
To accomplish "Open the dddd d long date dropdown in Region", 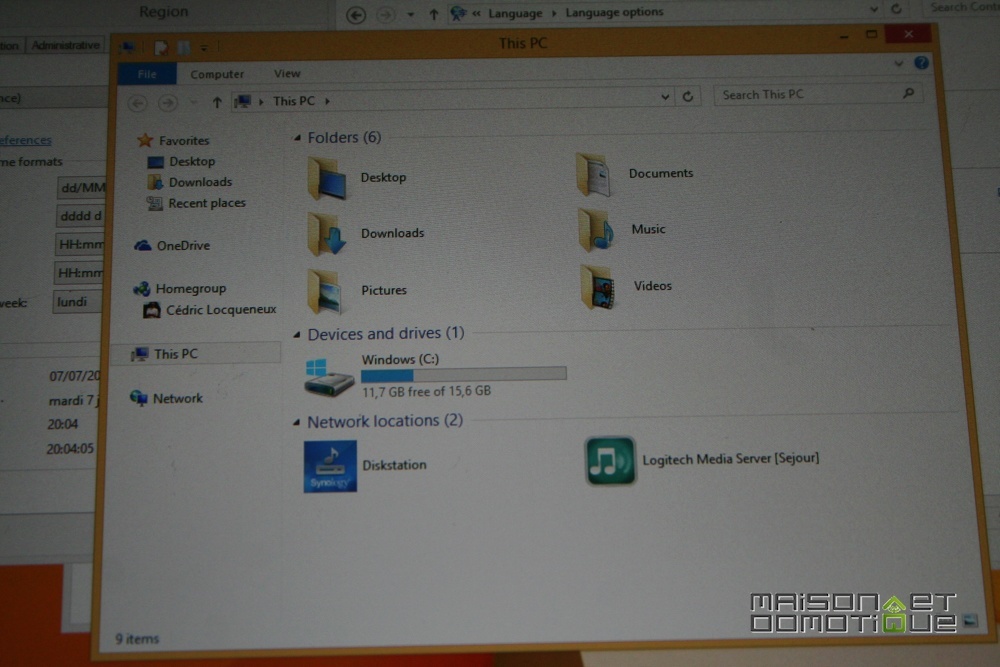I will pyautogui.click(x=80, y=216).
